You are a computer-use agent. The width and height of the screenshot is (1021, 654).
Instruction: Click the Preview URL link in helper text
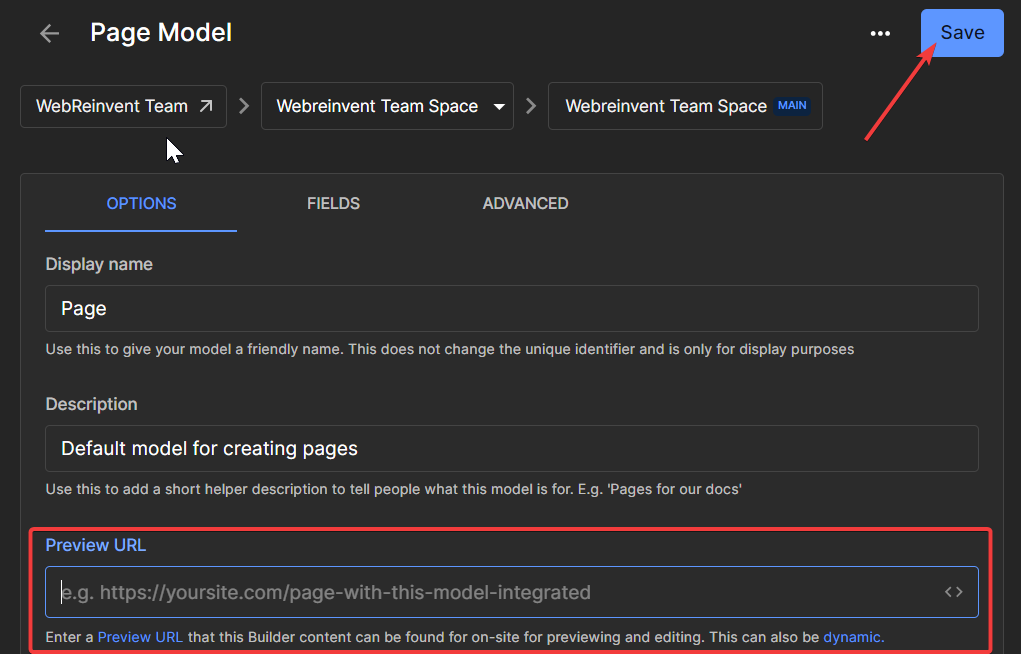140,638
